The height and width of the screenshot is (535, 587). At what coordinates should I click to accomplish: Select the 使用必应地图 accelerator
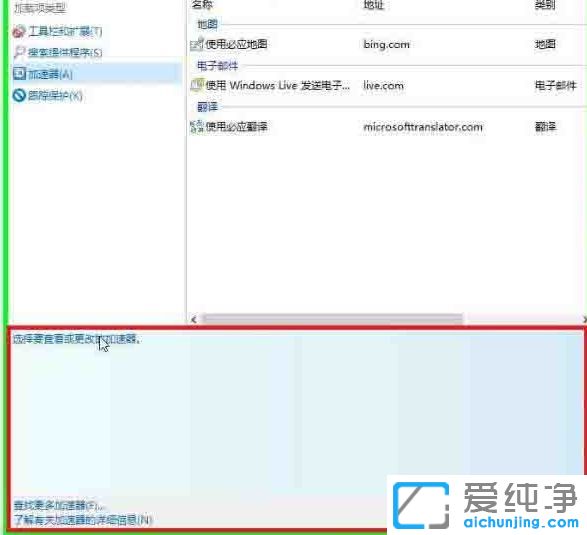237,44
